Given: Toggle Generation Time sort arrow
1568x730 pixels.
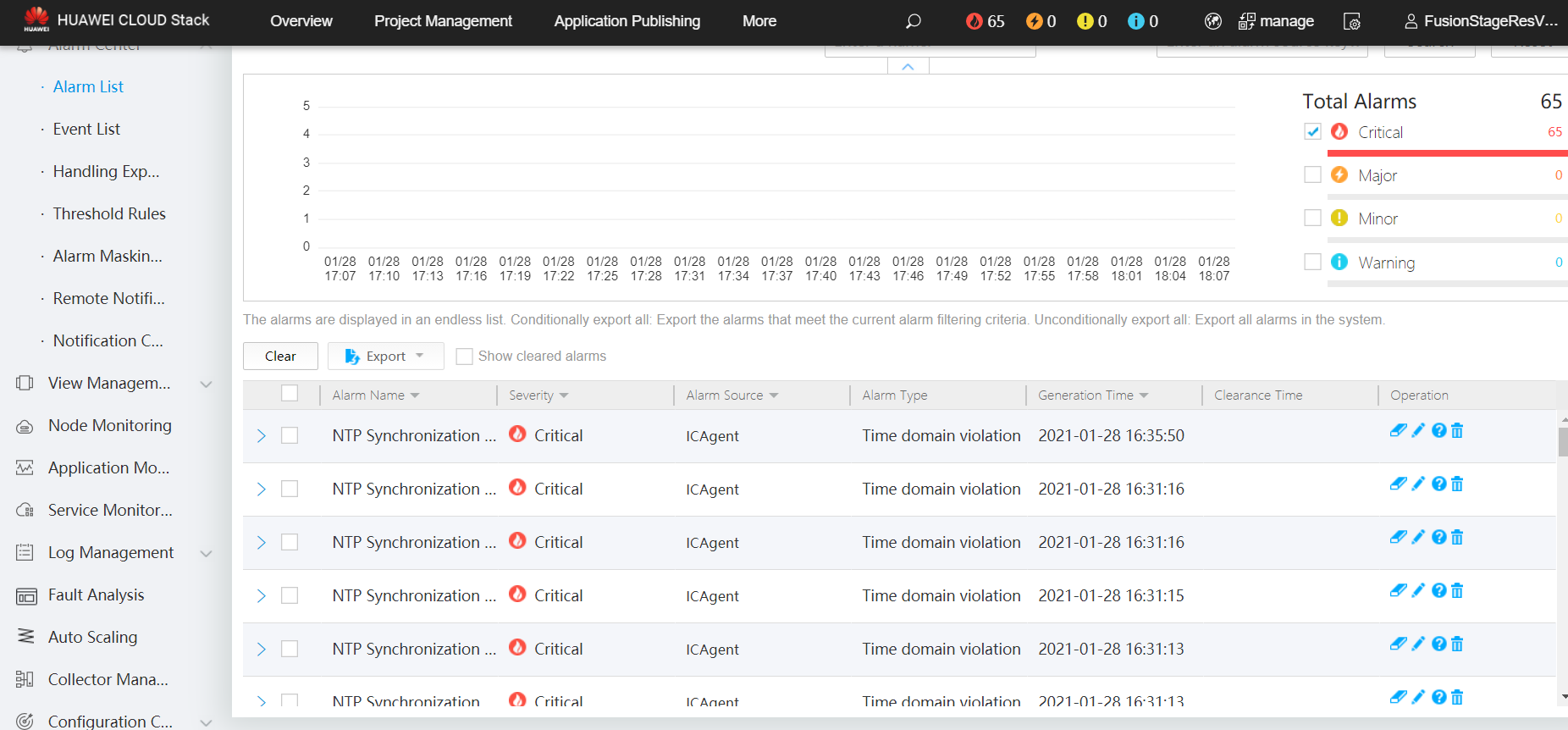Looking at the screenshot, I should [x=1144, y=395].
